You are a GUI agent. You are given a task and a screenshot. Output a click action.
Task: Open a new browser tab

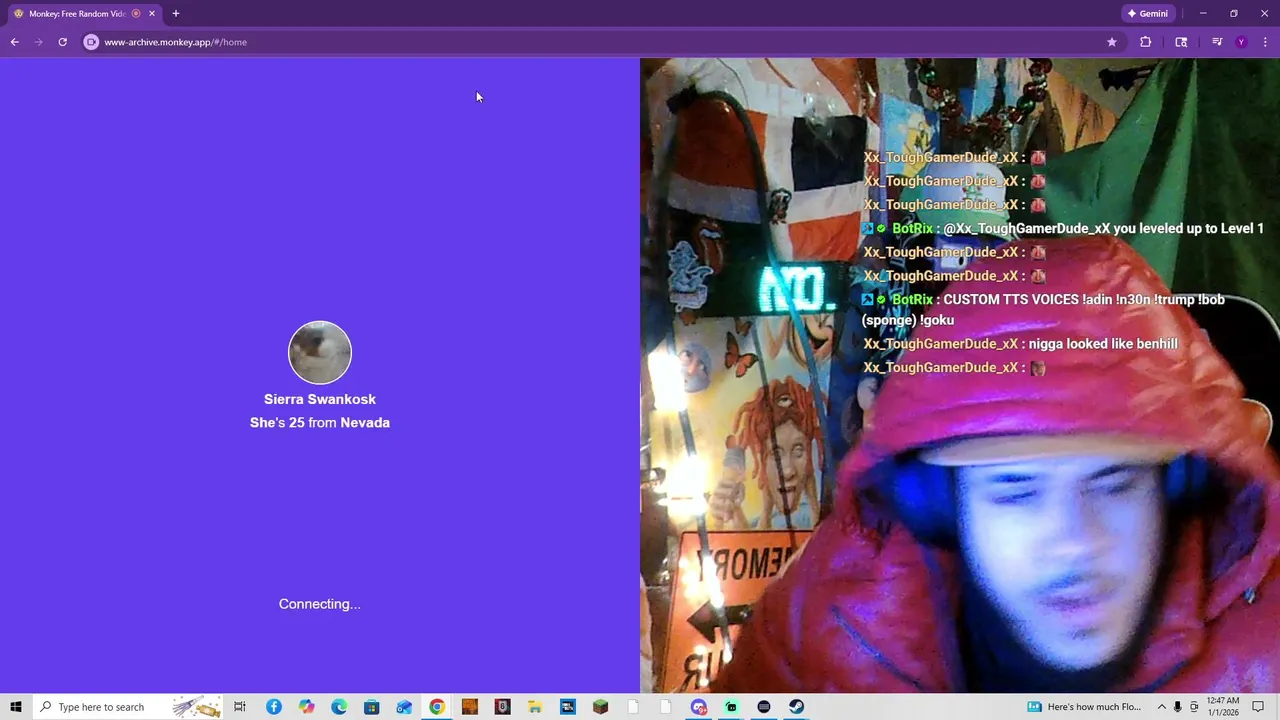(175, 13)
